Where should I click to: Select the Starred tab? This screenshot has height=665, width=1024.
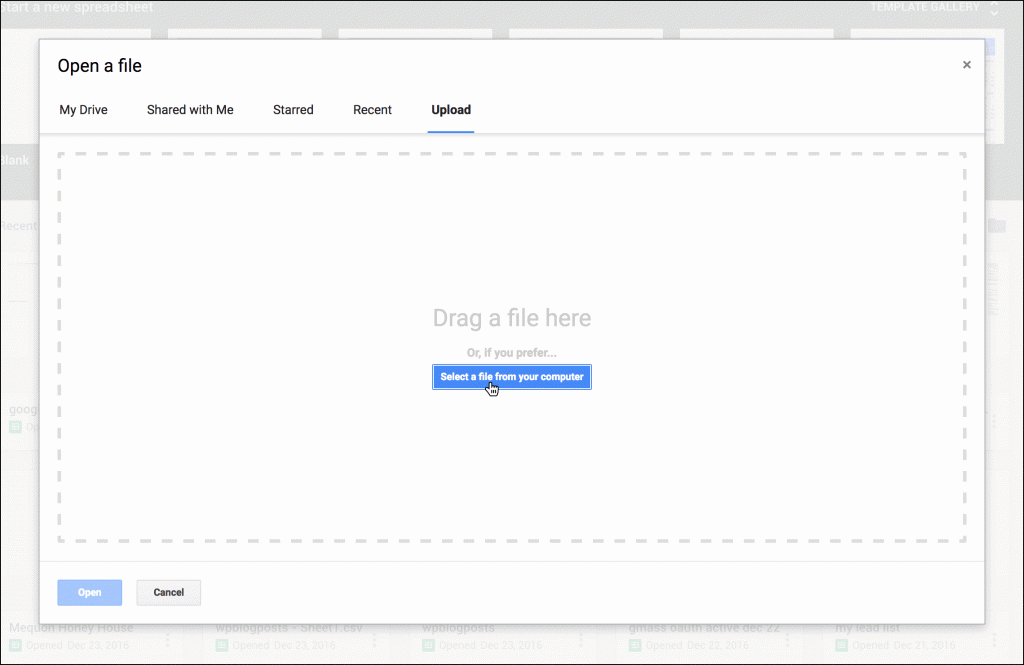tap(293, 110)
